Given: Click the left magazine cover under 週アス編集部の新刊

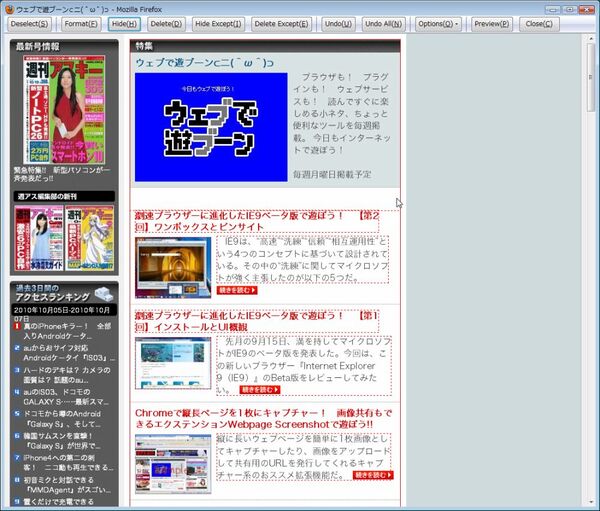Looking at the screenshot, I should click(x=39, y=238).
